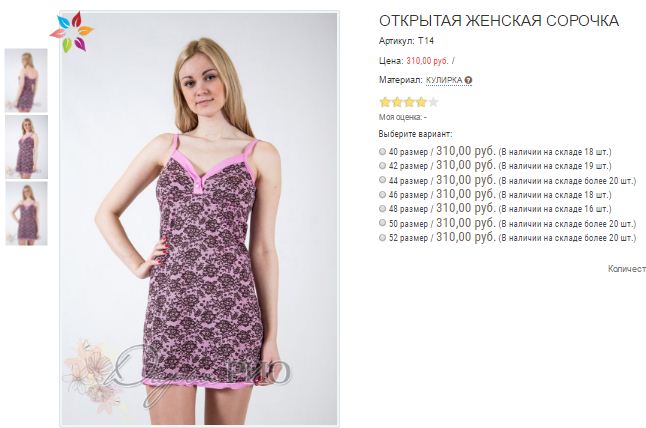This screenshot has height=428, width=646.
Task: Select the 48 размер radio button
Action: coord(383,210)
